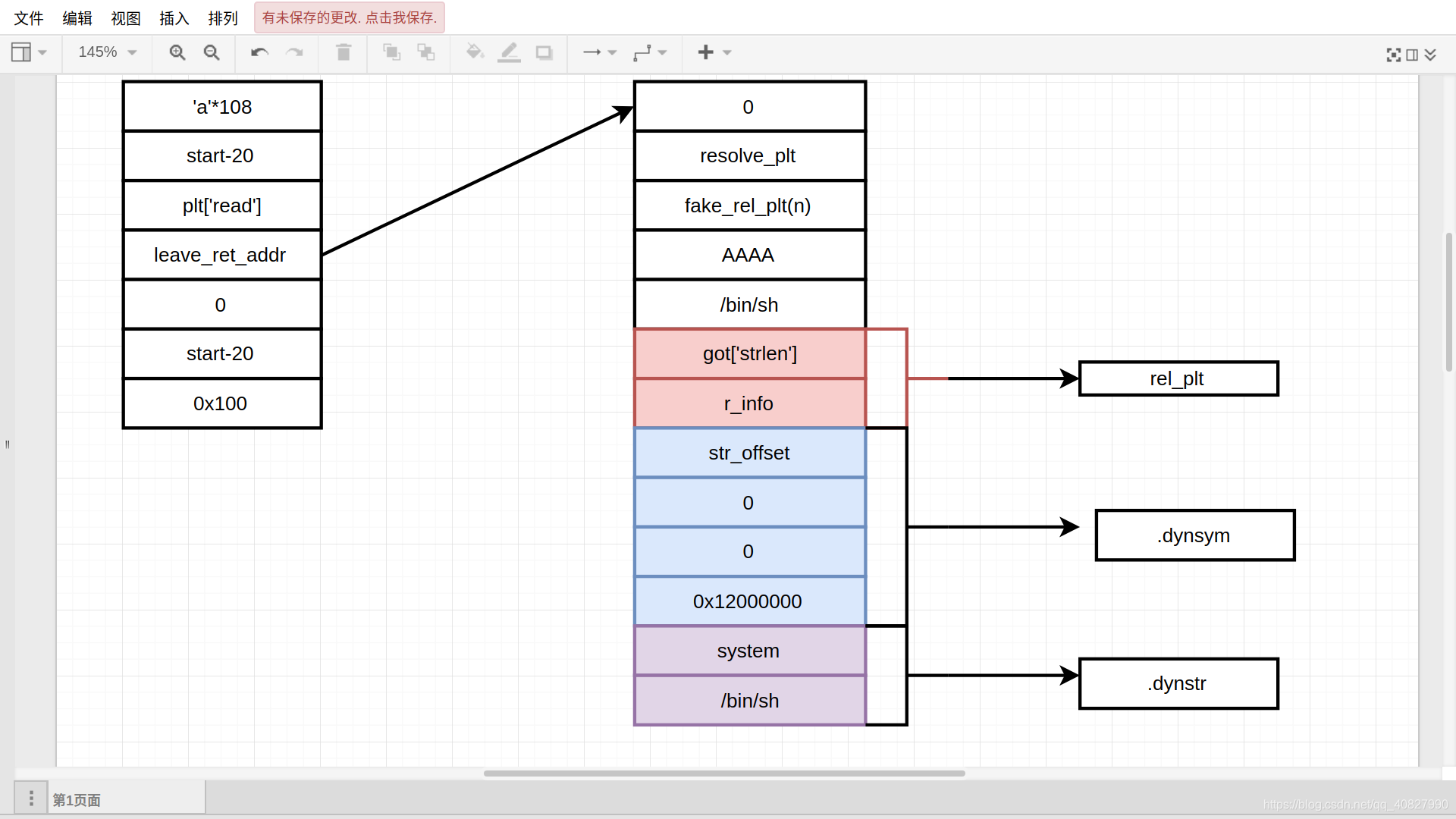Click the line color pencil icon
1456x819 pixels.
point(509,52)
